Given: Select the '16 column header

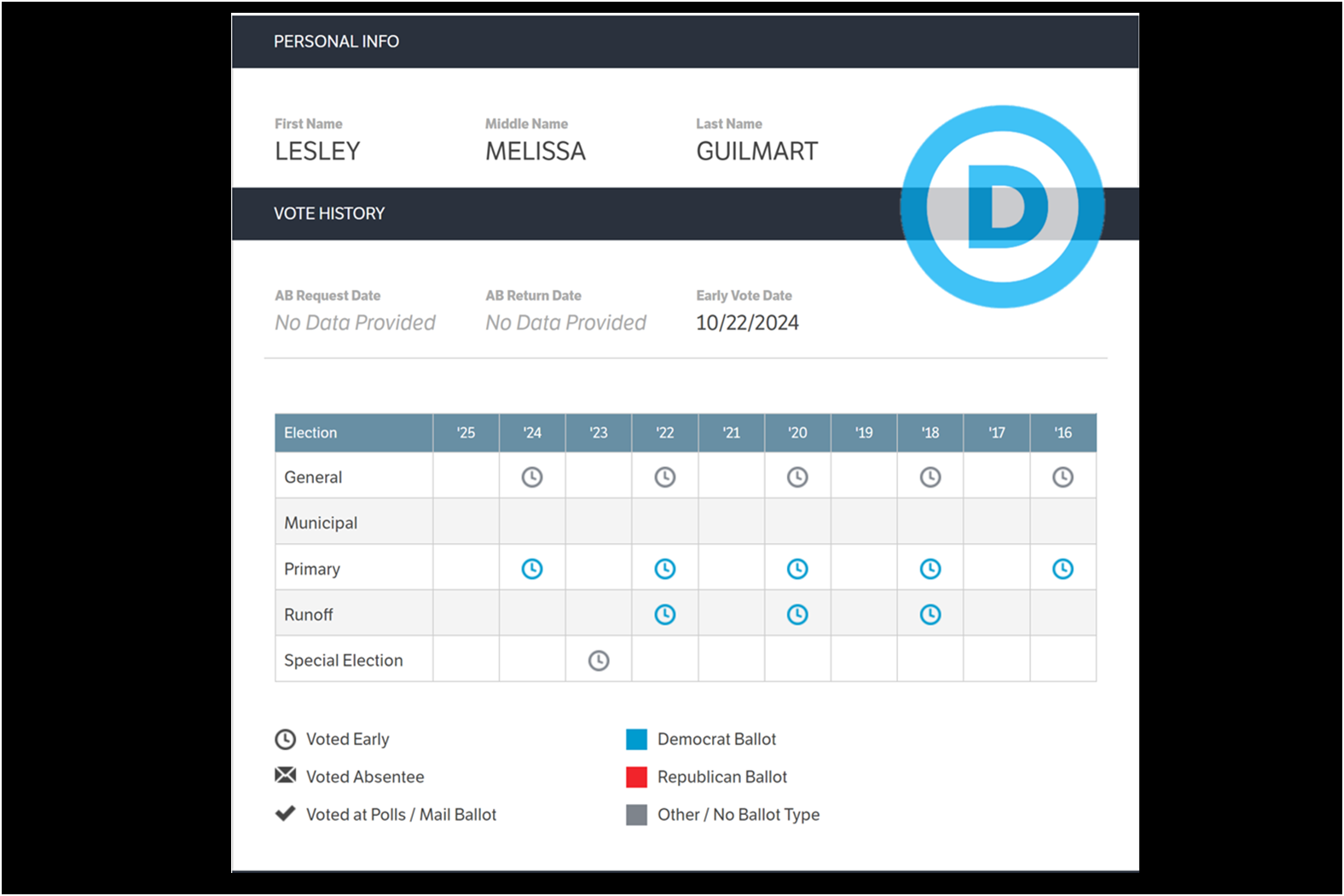Looking at the screenshot, I should pyautogui.click(x=1063, y=433).
